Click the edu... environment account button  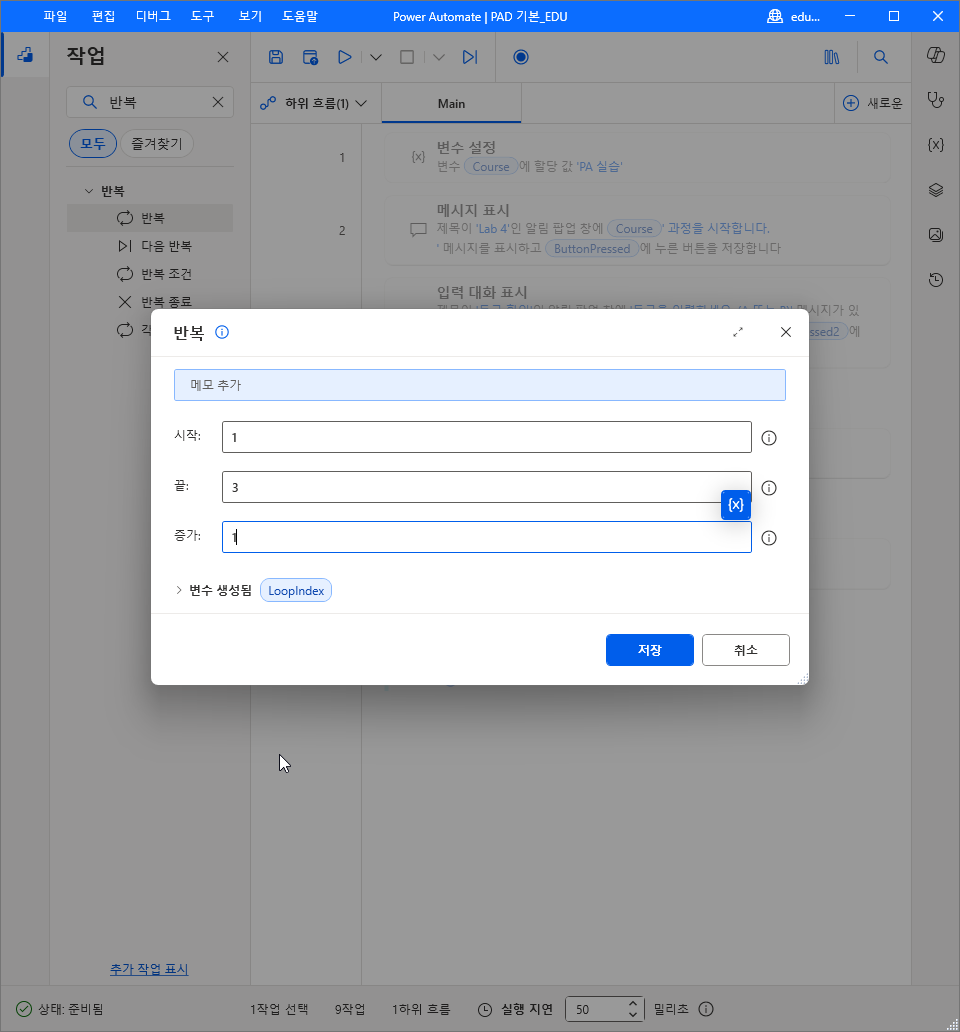click(794, 16)
